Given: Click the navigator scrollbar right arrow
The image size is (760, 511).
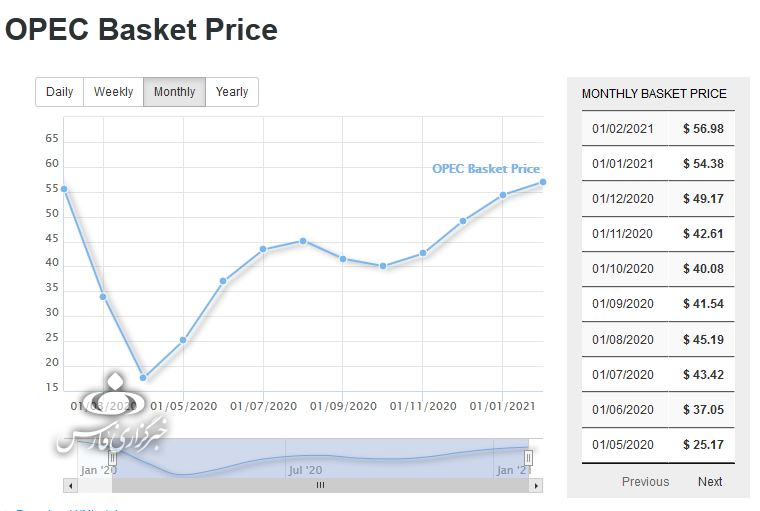Looking at the screenshot, I should tap(537, 485).
